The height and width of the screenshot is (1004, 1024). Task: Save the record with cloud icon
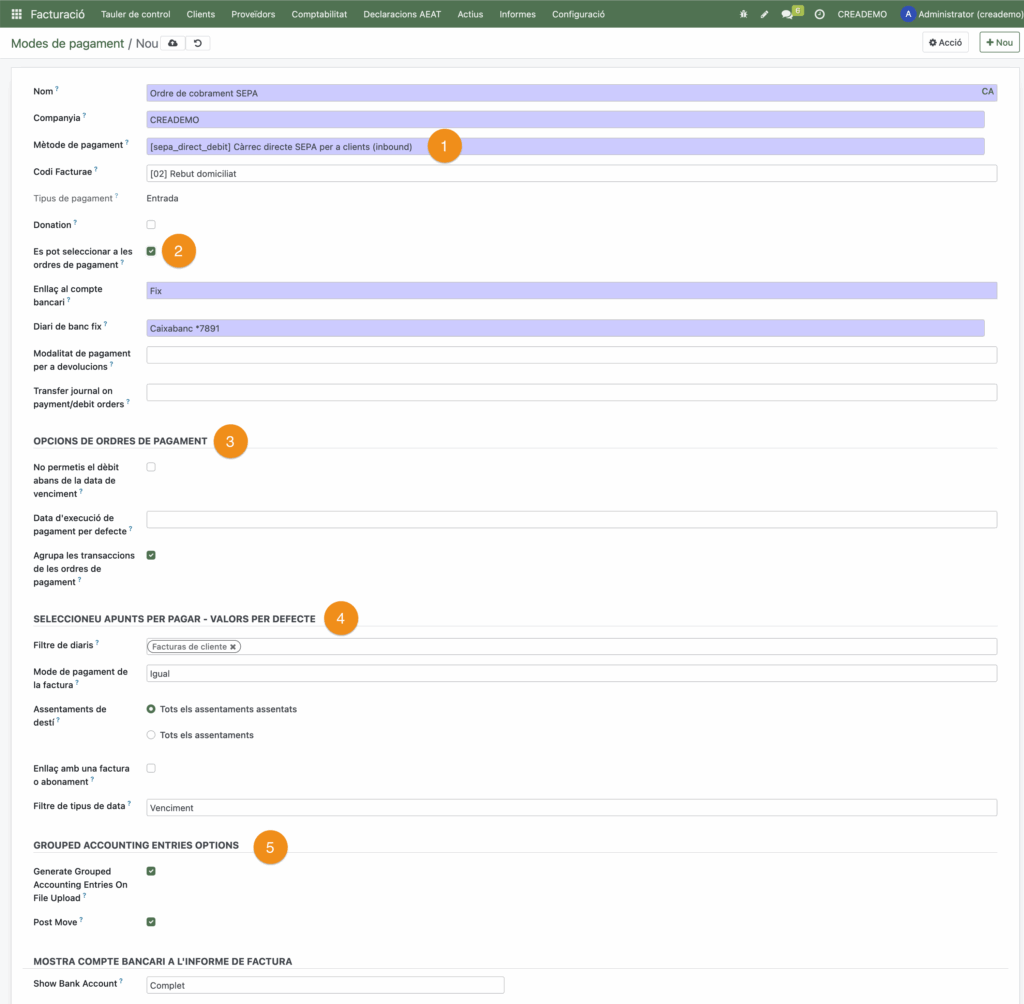[x=173, y=43]
